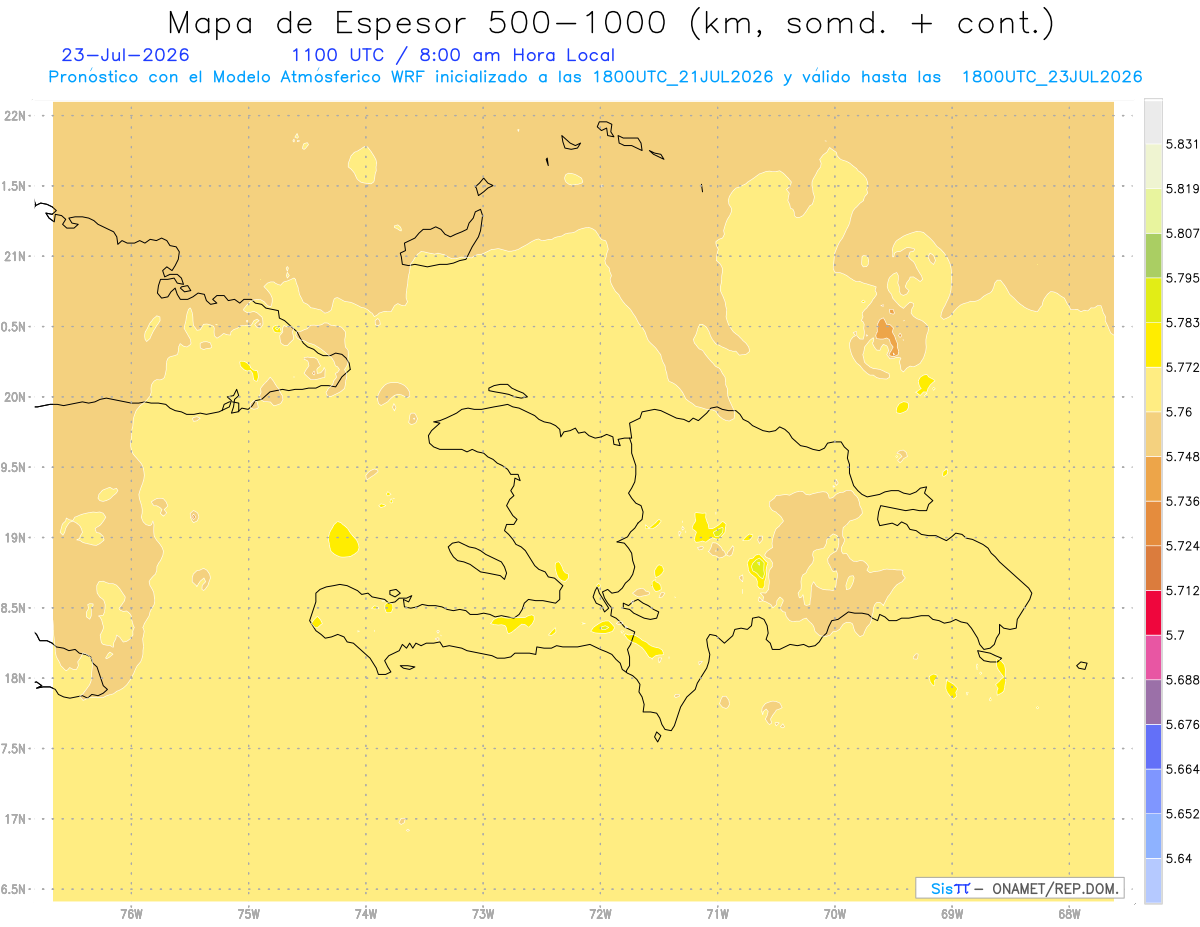Click the legend value 5.748

click(1182, 456)
